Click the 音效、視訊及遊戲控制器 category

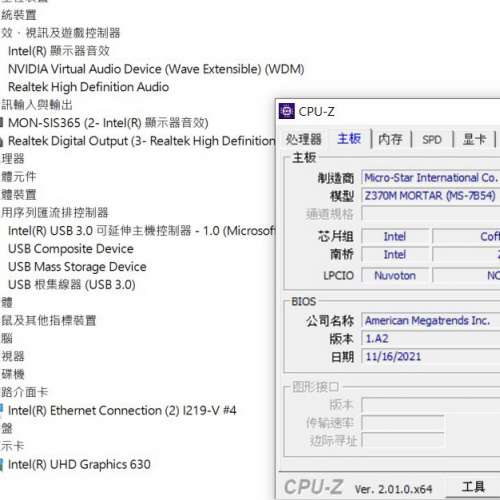pyautogui.click(x=60, y=33)
